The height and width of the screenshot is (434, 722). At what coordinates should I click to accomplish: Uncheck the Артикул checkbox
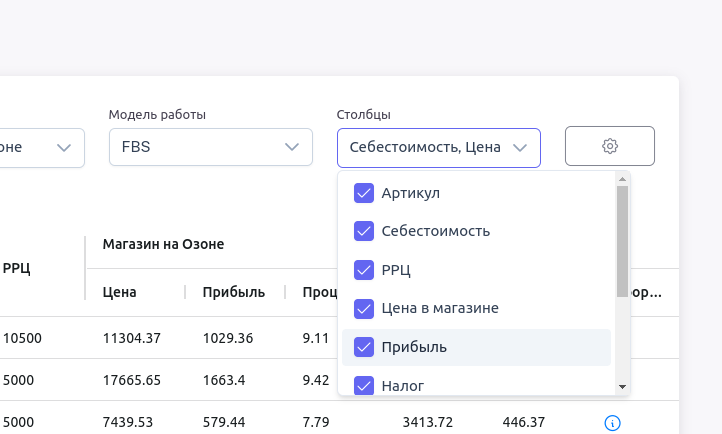(364, 193)
